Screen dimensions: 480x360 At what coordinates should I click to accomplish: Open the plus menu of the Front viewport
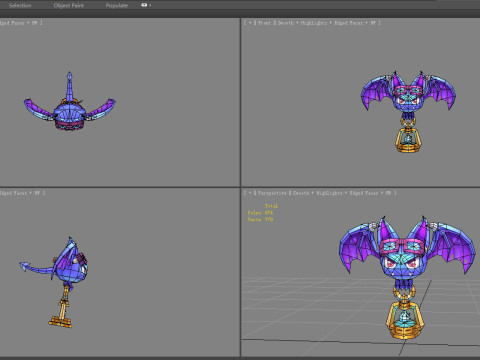250,23
